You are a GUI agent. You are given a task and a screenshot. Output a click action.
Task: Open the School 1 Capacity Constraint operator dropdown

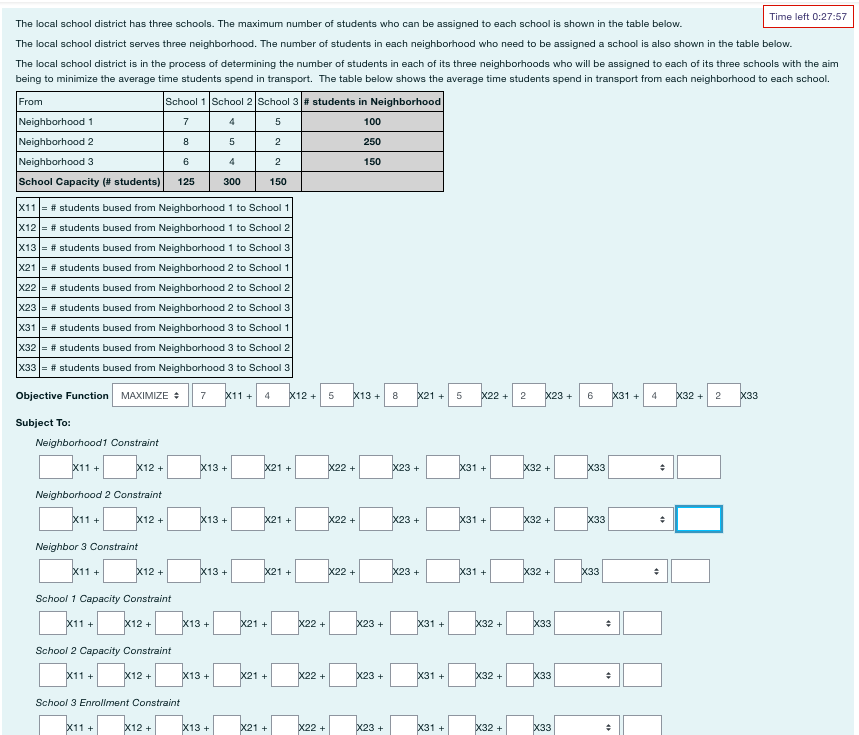(587, 623)
